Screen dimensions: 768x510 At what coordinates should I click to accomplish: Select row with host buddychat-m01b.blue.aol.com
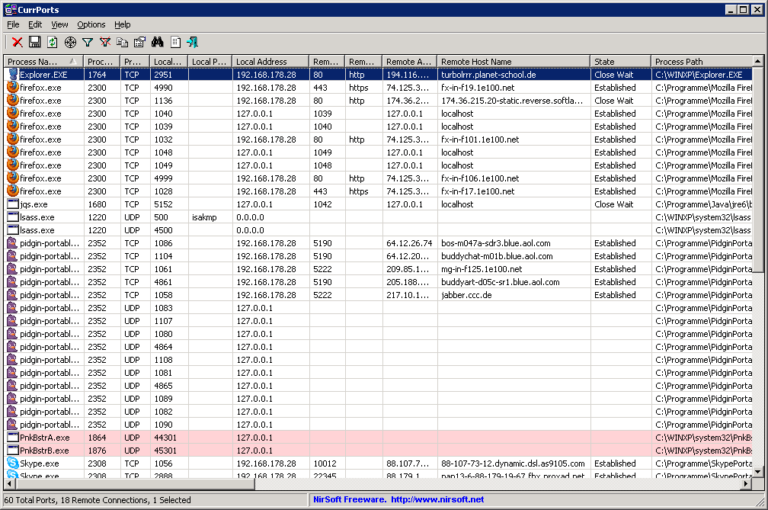coord(378,256)
